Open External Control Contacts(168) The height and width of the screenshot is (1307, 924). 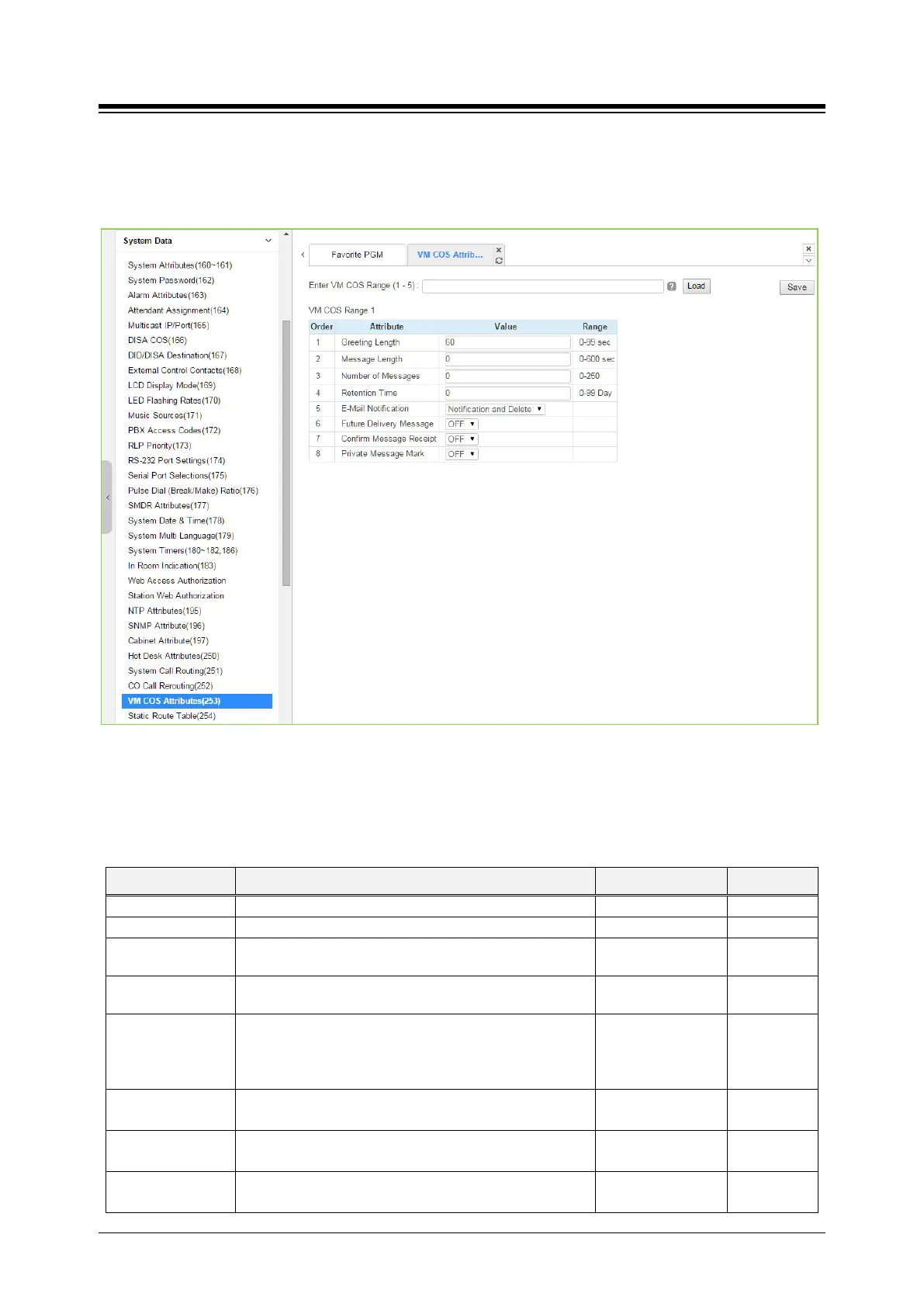185,370
